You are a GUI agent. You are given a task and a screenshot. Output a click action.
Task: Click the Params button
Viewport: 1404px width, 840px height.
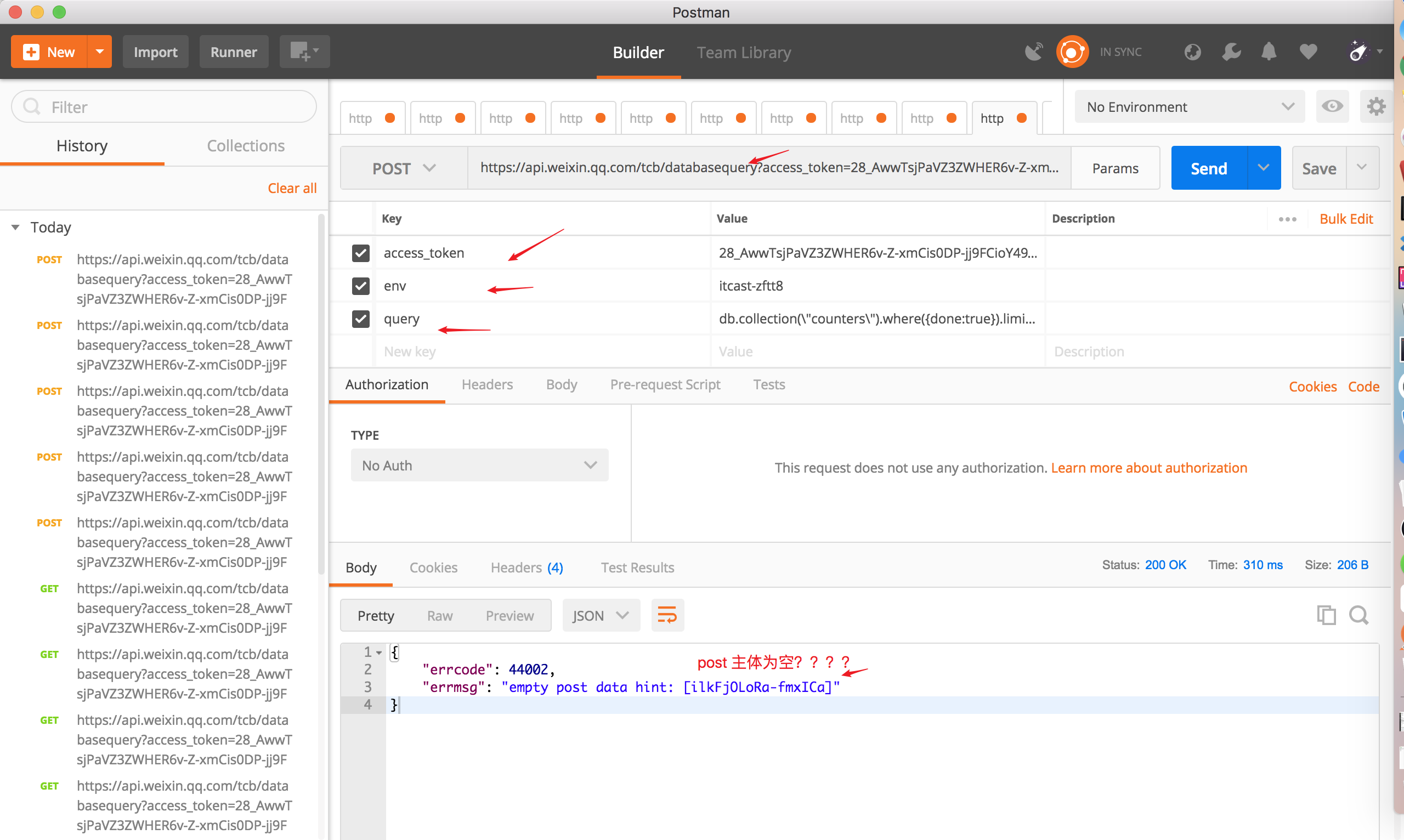click(1116, 168)
